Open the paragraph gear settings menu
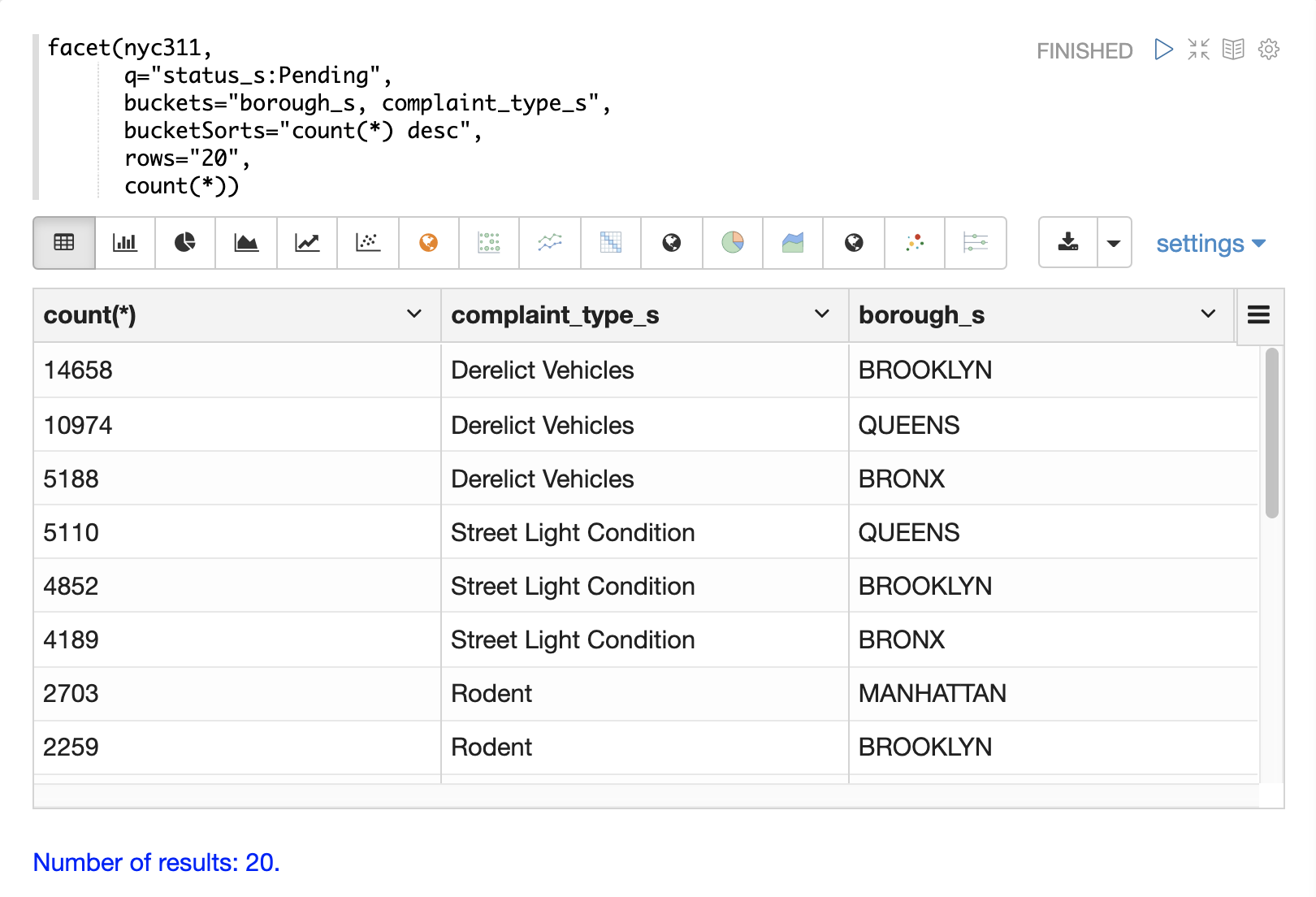1316x897 pixels. [1269, 50]
